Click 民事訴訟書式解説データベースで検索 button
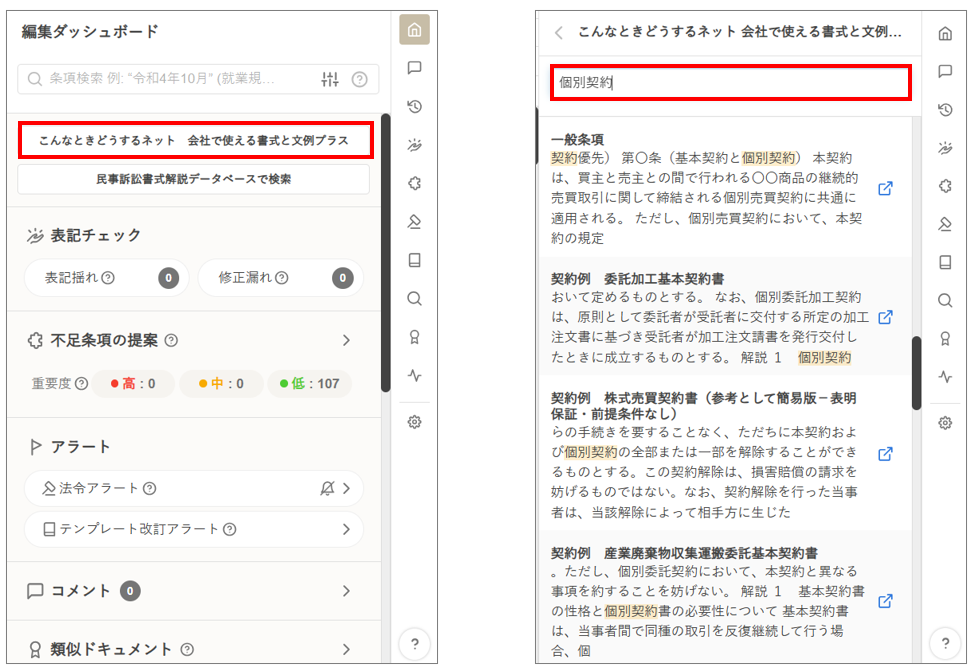 point(194,180)
